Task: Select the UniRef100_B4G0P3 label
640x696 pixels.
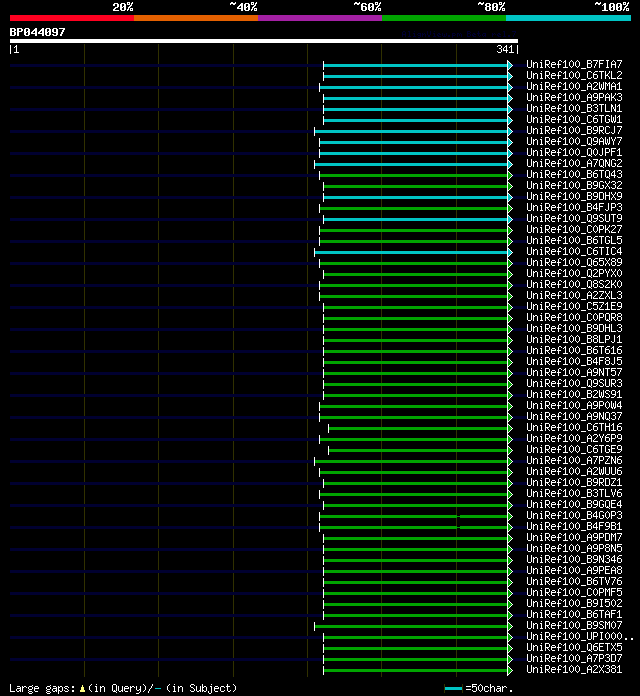Action: (574, 515)
